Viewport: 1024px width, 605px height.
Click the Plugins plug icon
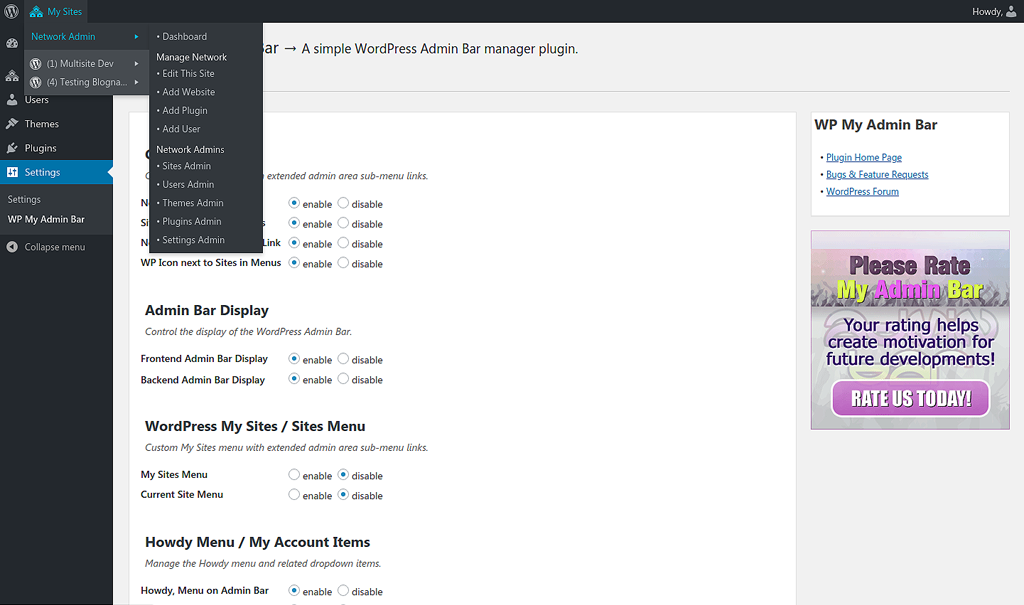[x=12, y=148]
